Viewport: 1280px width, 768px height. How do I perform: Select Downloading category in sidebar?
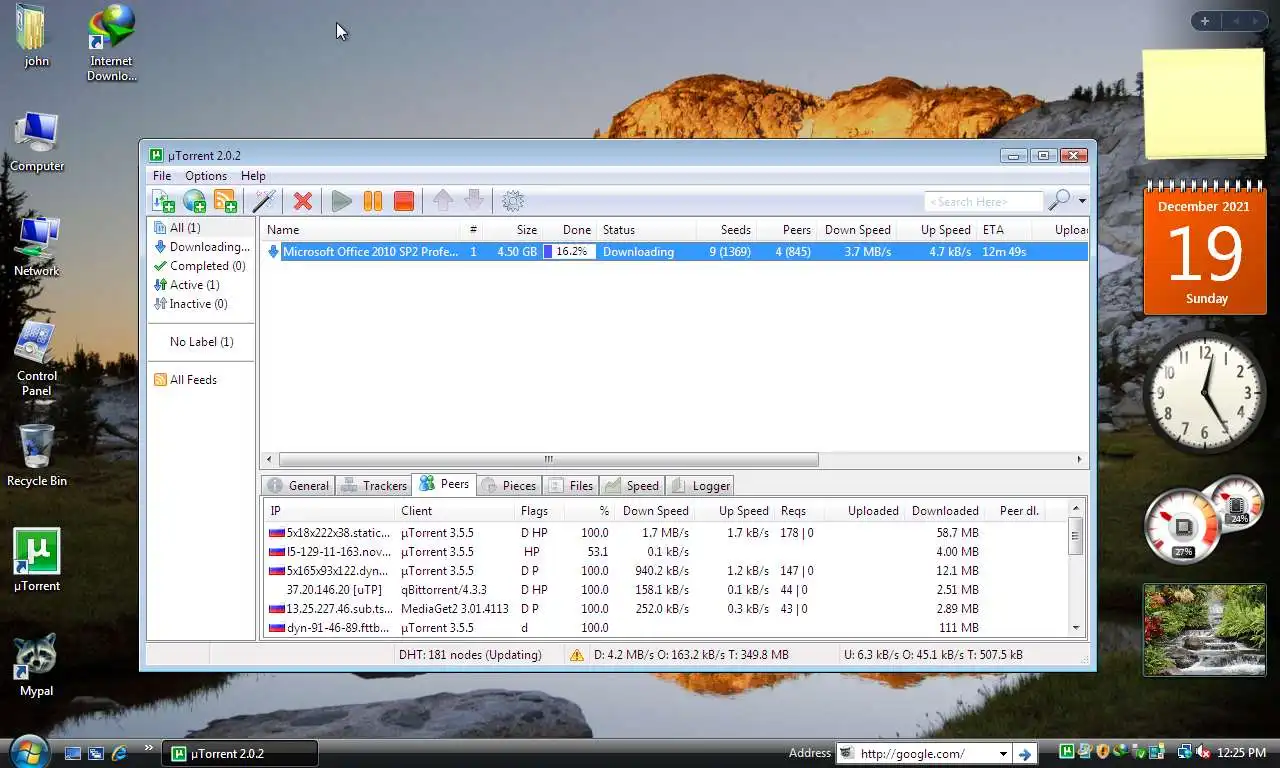click(x=201, y=247)
